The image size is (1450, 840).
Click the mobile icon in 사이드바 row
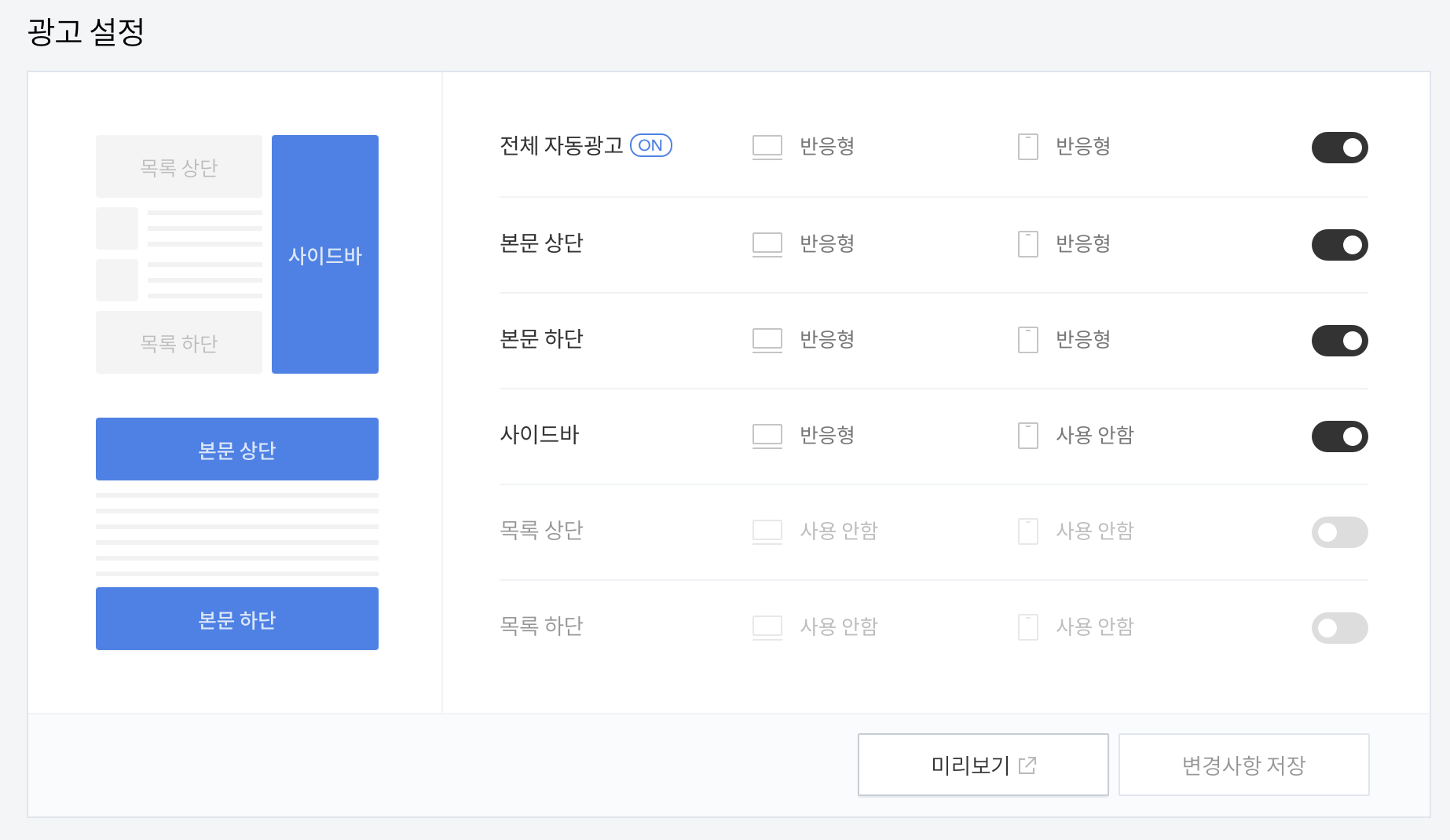[1028, 436]
